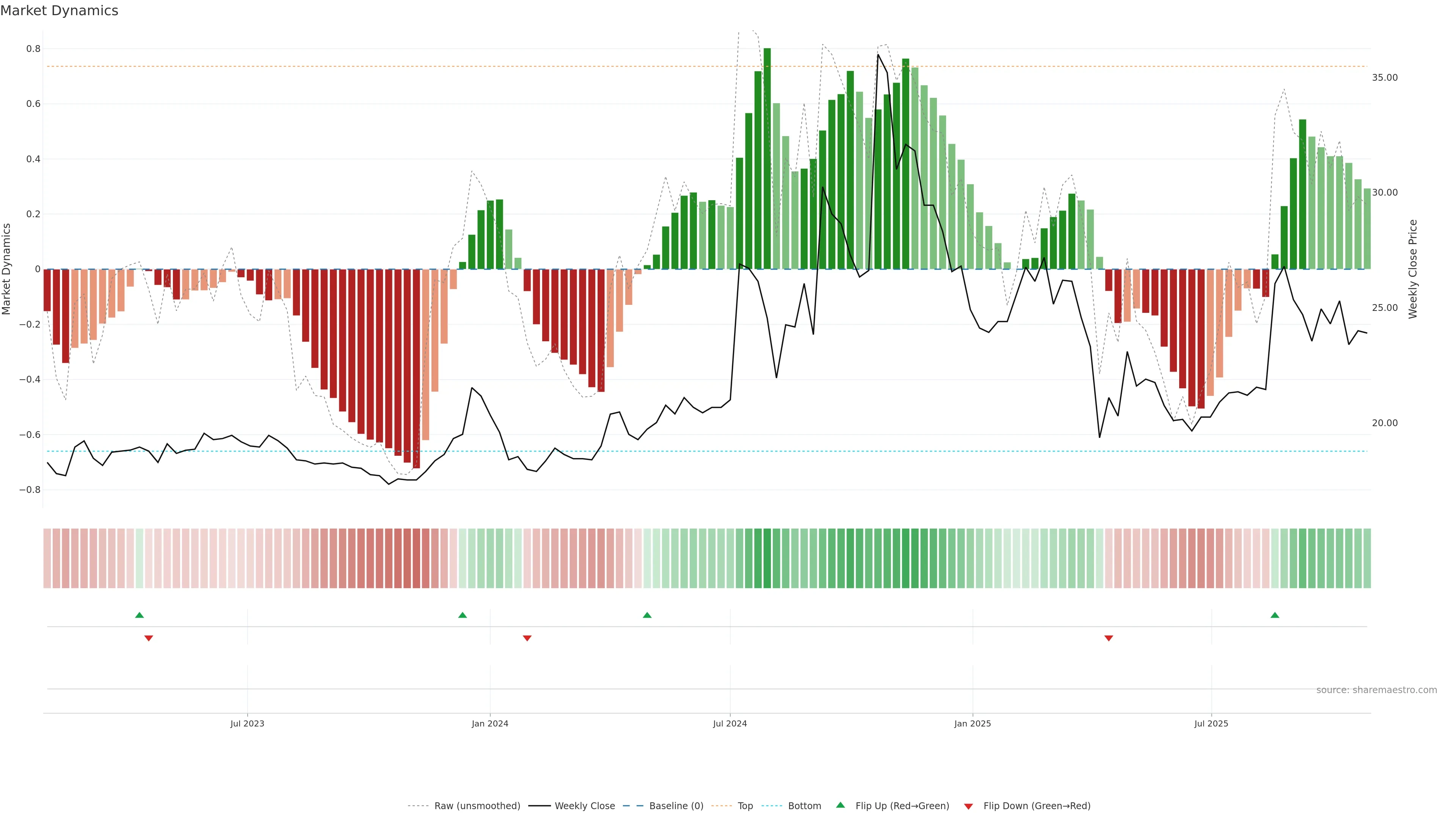Image resolution: width=1456 pixels, height=819 pixels.
Task: Click first green flip-up marker before Jul 2023
Action: click(140, 615)
